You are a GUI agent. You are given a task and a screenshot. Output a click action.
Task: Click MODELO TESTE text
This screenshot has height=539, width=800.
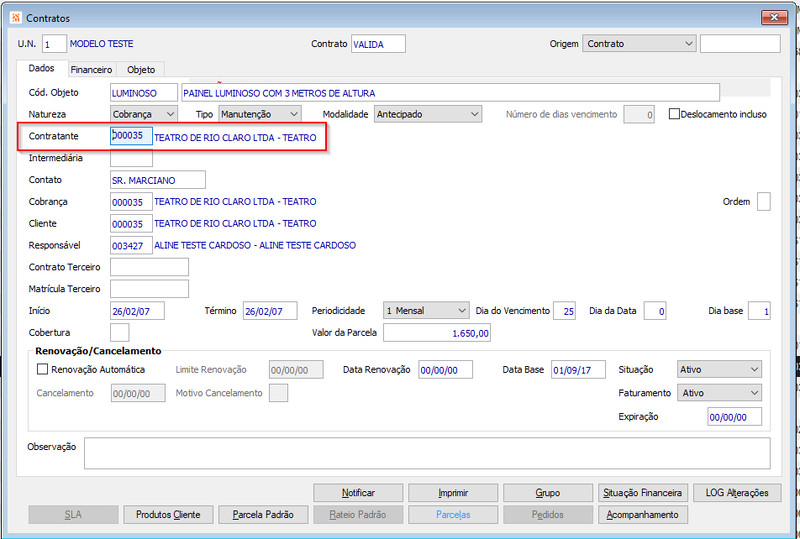(x=102, y=44)
